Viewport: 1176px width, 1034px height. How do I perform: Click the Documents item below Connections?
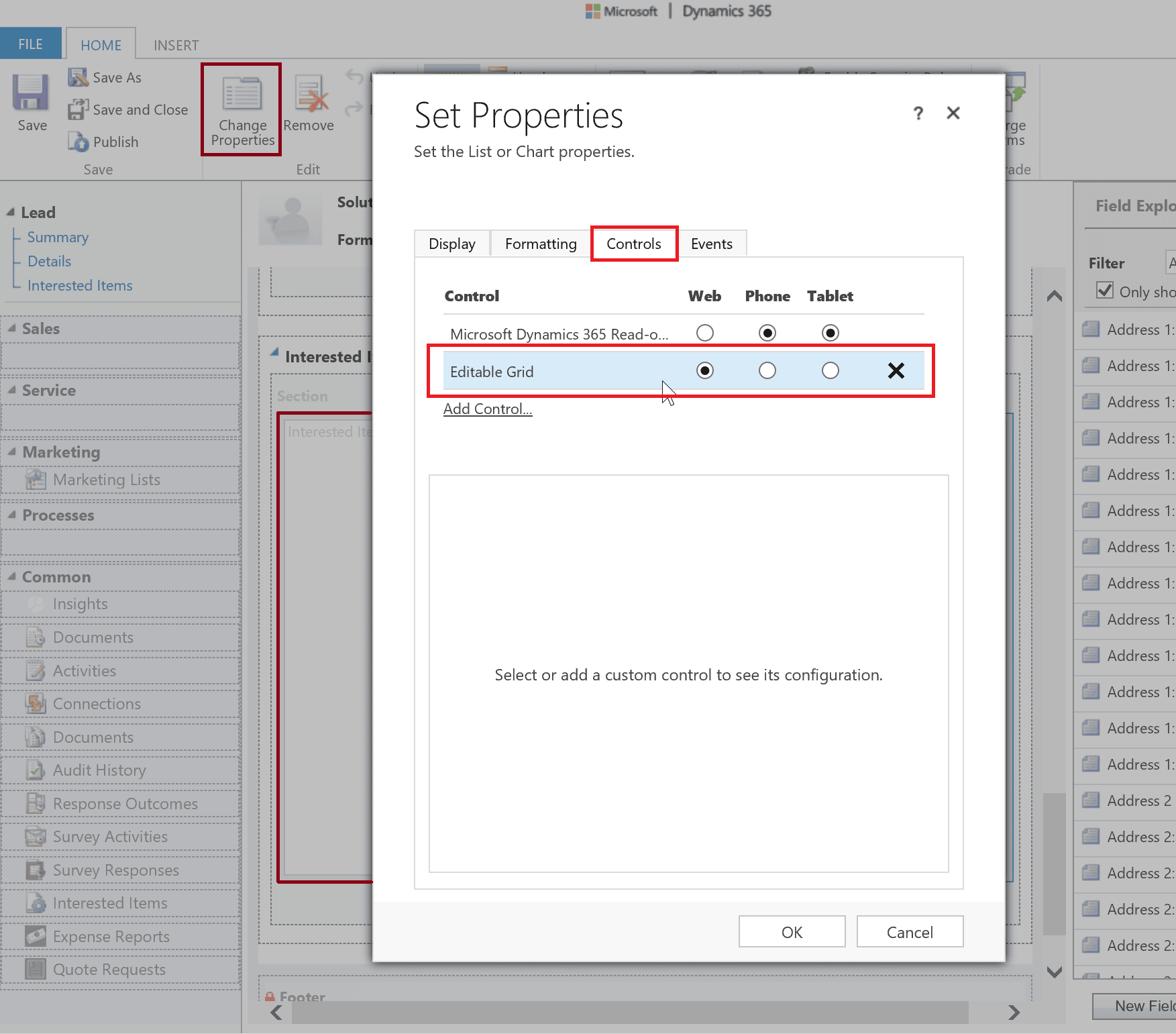pyautogui.click(x=93, y=737)
